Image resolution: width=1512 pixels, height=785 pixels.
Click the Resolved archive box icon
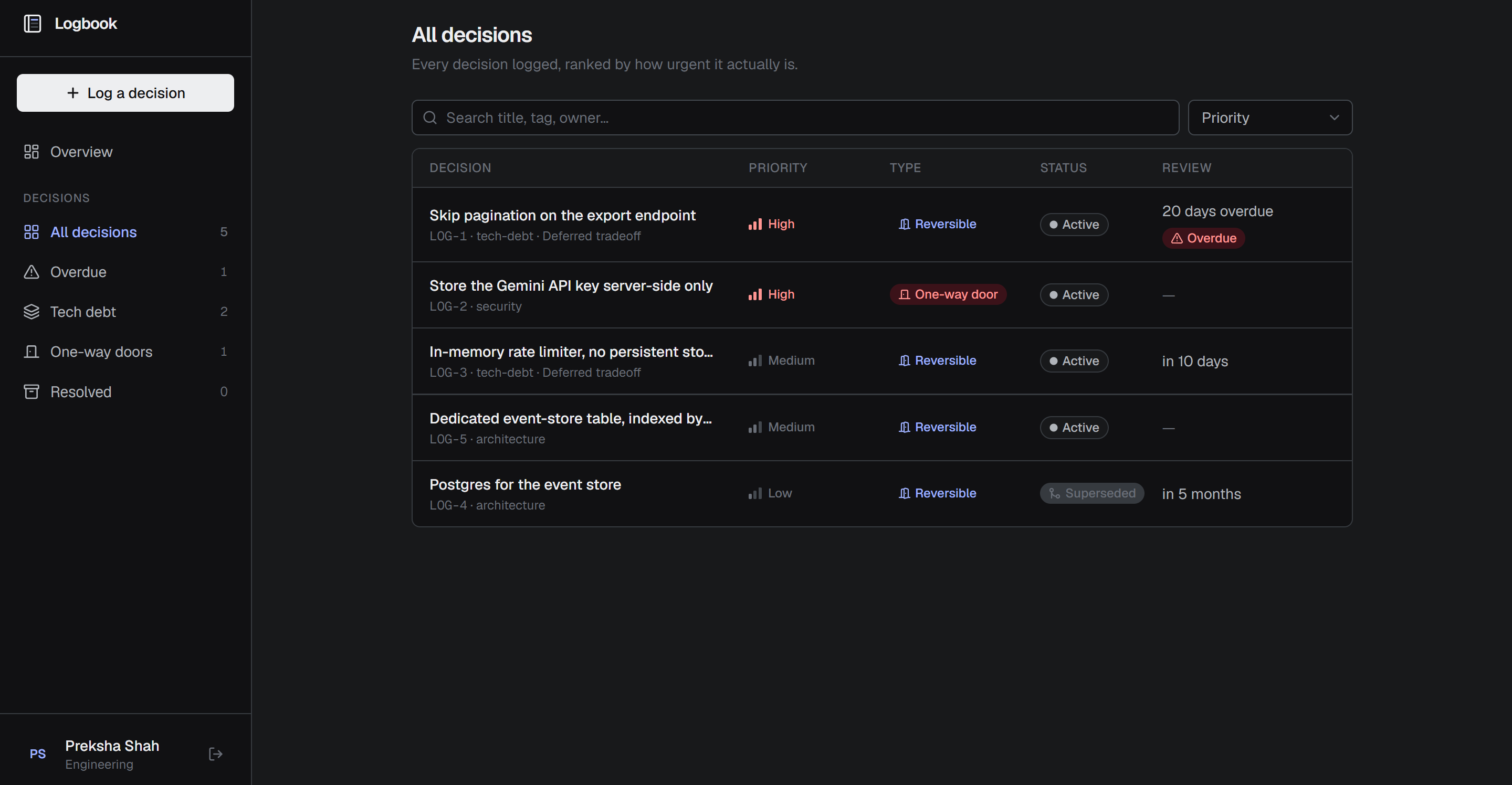31,392
